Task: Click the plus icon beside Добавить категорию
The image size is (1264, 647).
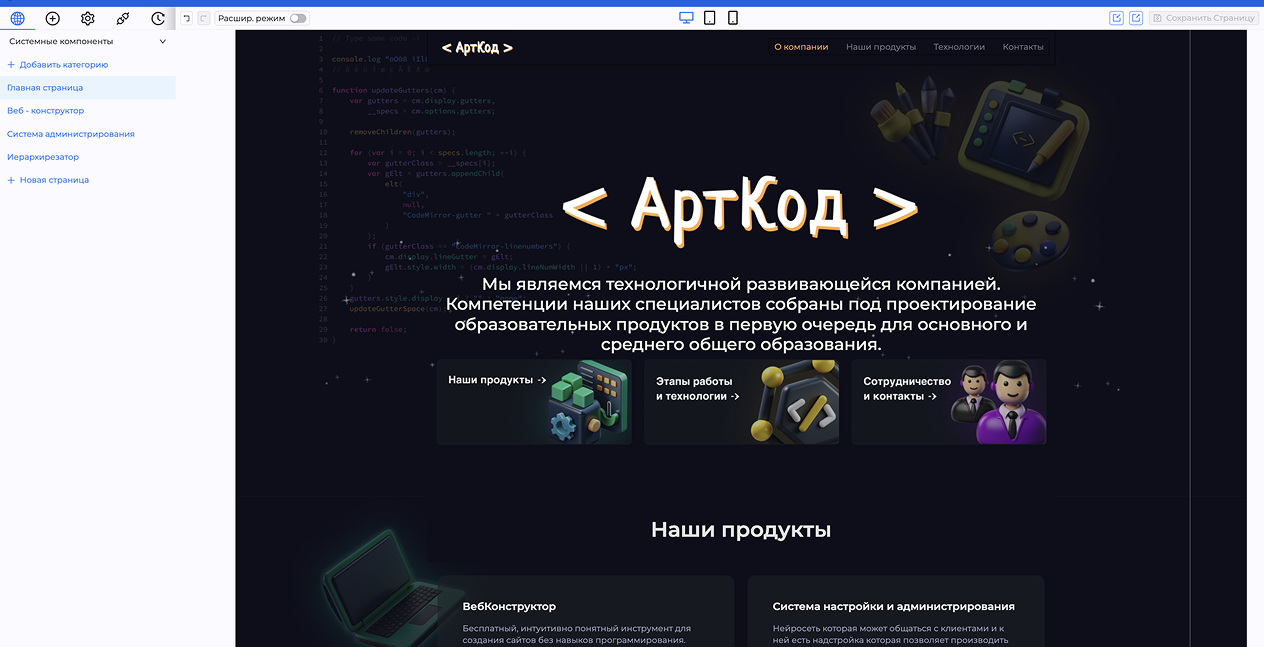Action: coord(11,65)
